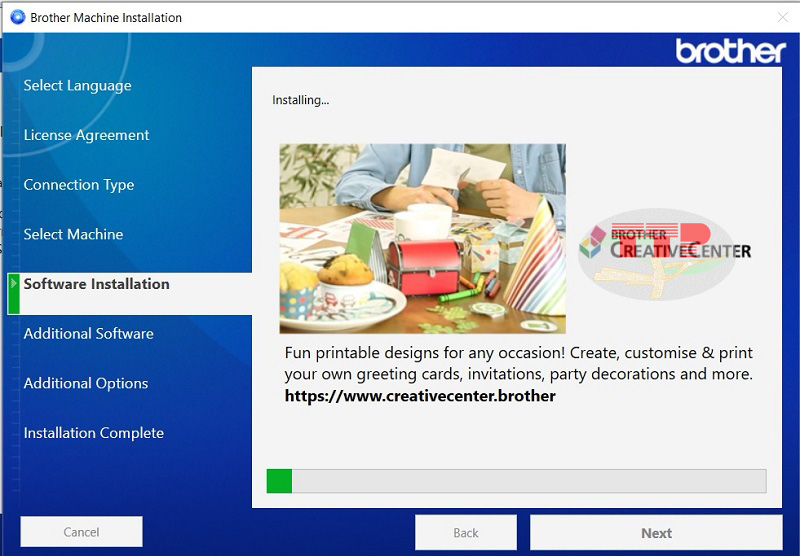Screen dimensions: 800x556
Task: Open the Additional Software step
Action: click(x=88, y=334)
